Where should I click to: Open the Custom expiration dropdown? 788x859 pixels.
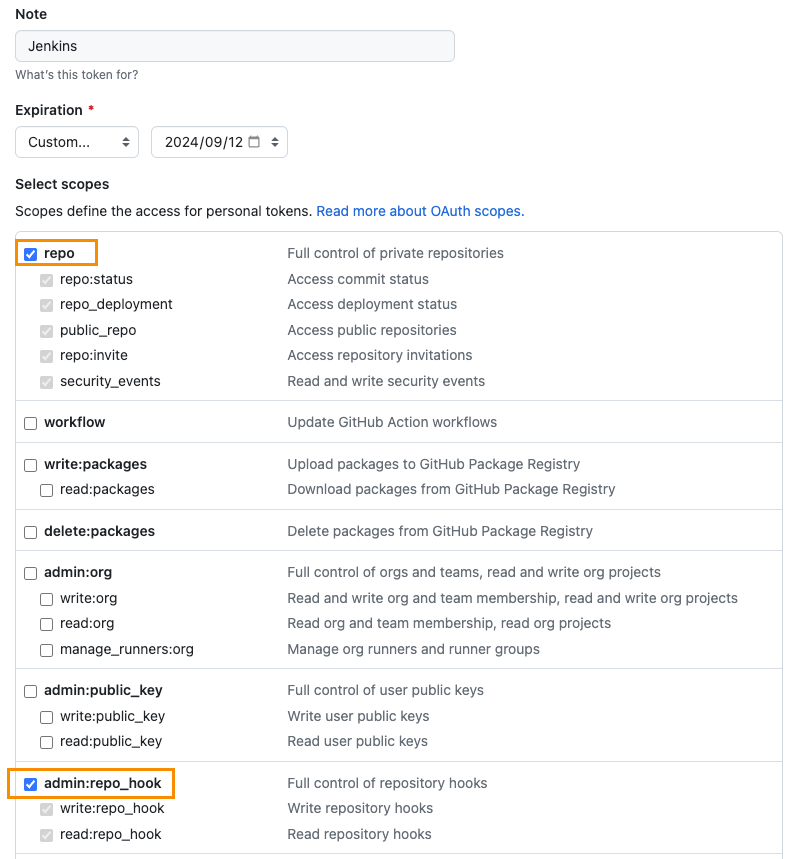click(x=77, y=142)
